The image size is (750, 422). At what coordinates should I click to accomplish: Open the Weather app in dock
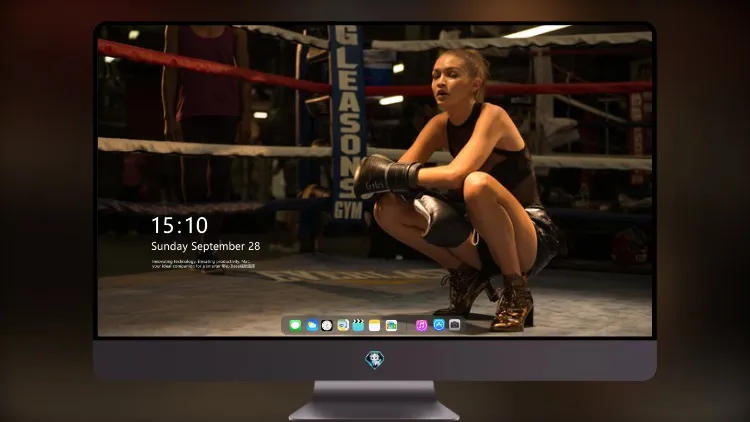tap(311, 325)
